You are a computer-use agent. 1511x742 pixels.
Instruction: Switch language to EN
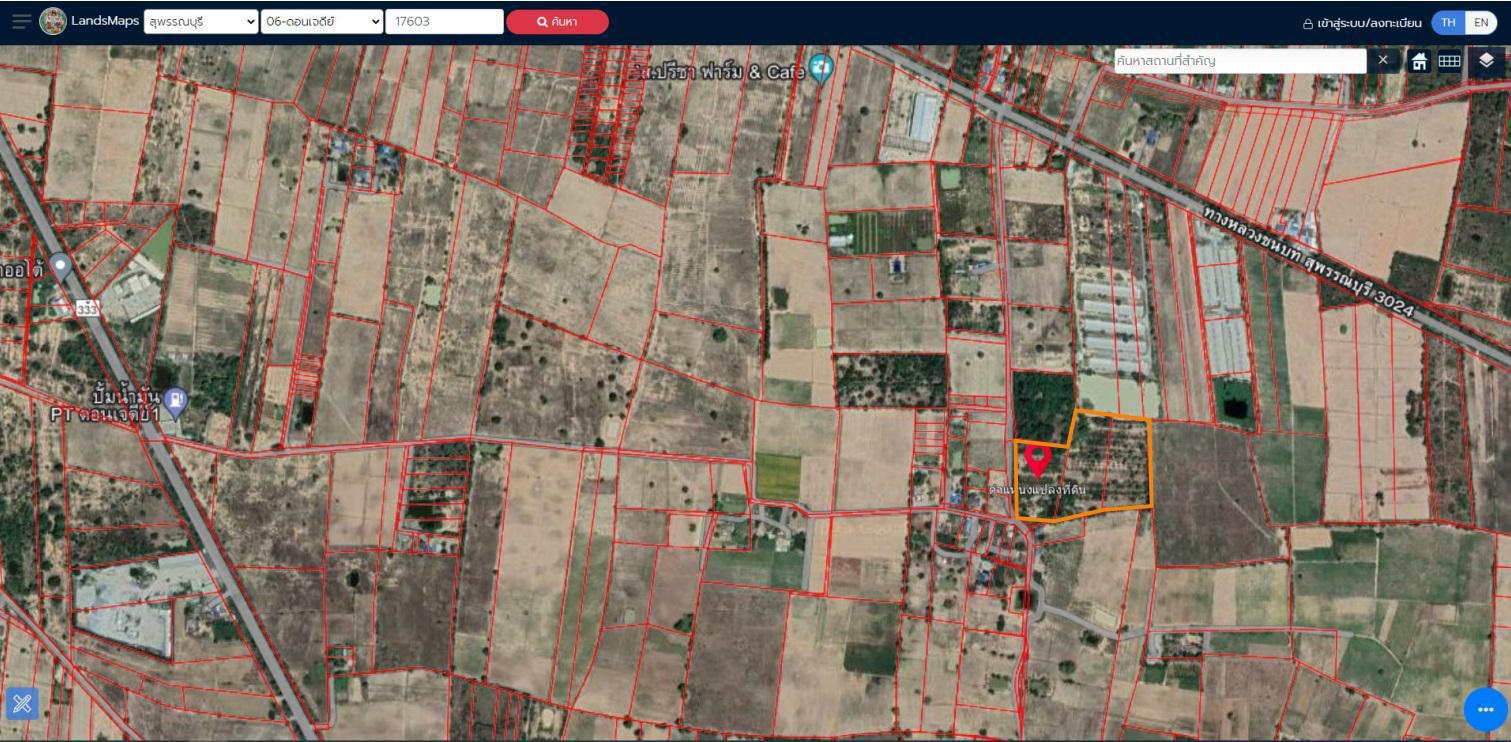click(1481, 22)
